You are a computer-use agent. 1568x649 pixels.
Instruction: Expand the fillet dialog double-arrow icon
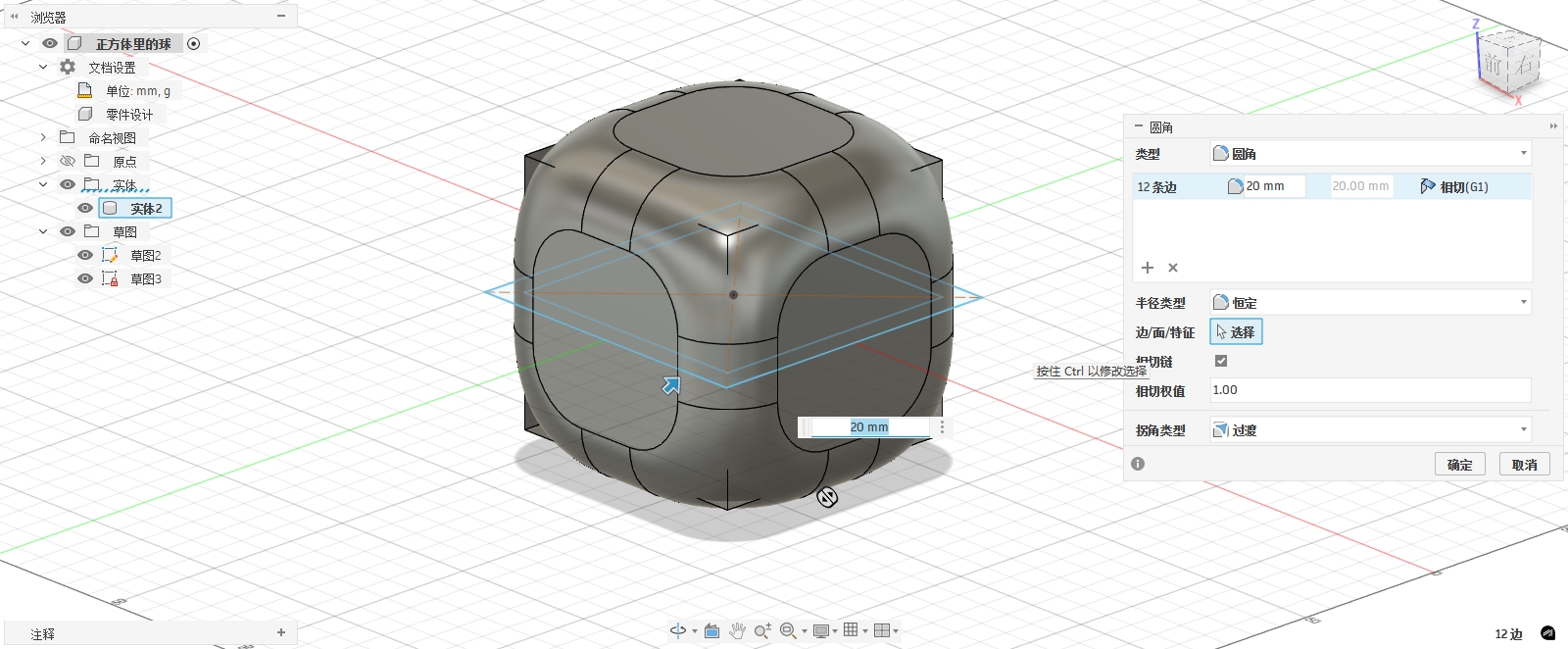pyautogui.click(x=1553, y=126)
